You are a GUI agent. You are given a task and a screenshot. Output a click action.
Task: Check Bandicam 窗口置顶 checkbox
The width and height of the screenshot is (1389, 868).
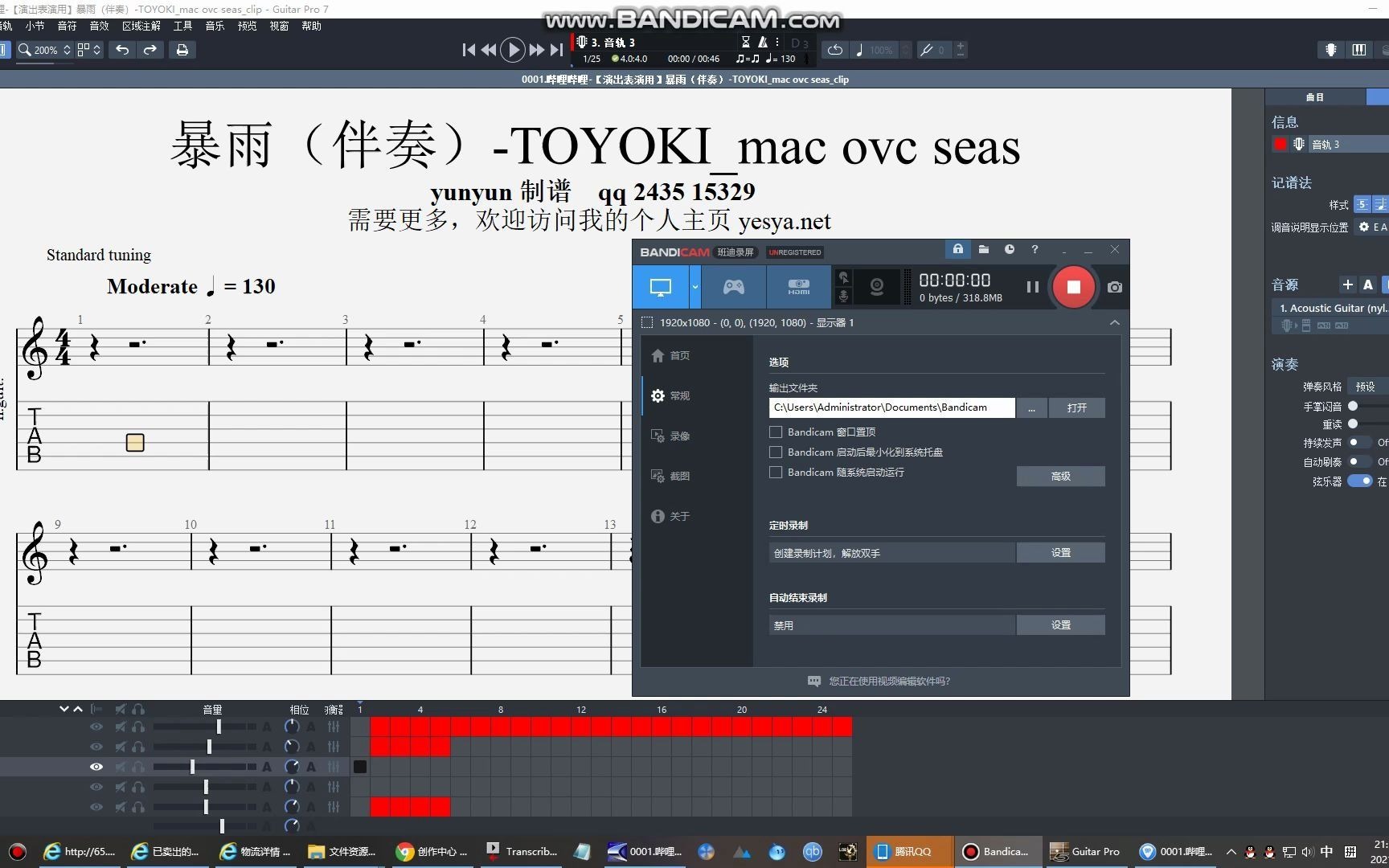776,432
